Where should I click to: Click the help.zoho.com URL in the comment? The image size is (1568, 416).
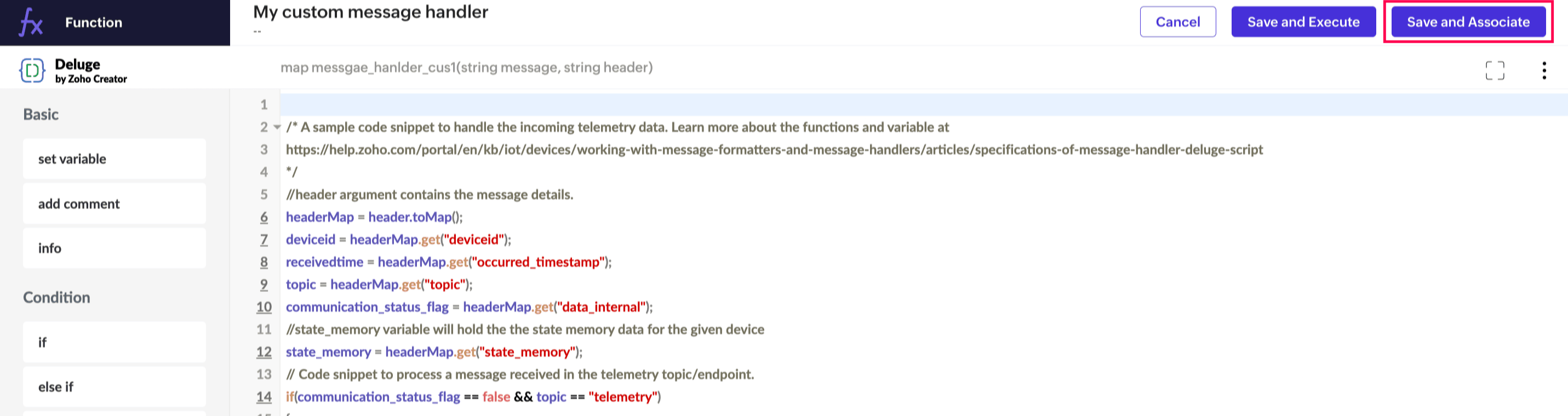click(774, 150)
